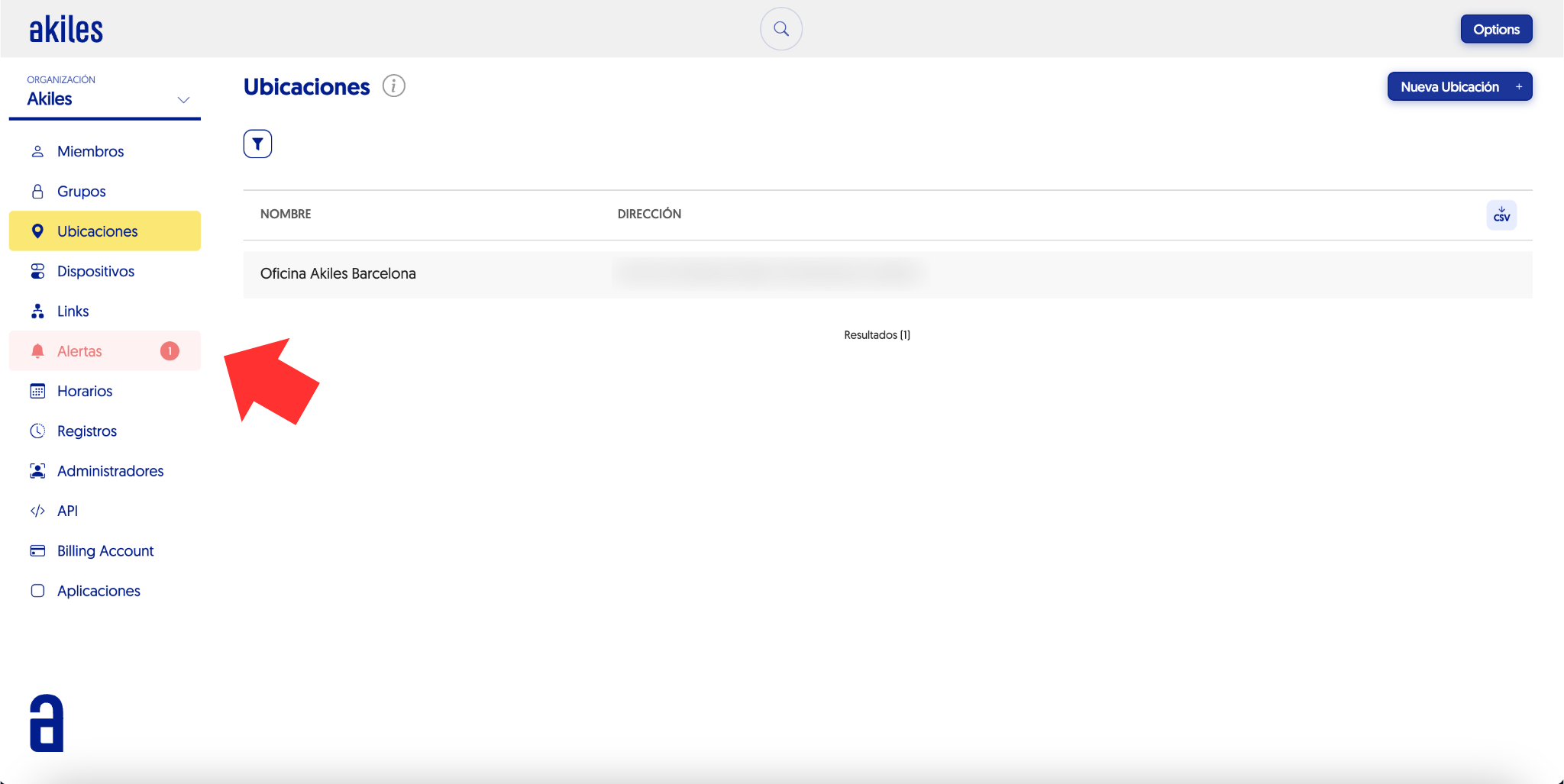Select Dispositivos in the sidebar
This screenshot has height=784, width=1564.
pyautogui.click(x=95, y=272)
